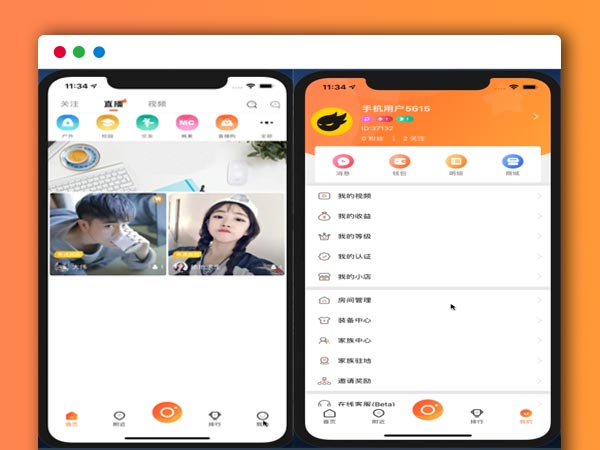Click the chevron on the 我的等级 row
Viewport: 600px width, 450px height.
pos(539,236)
